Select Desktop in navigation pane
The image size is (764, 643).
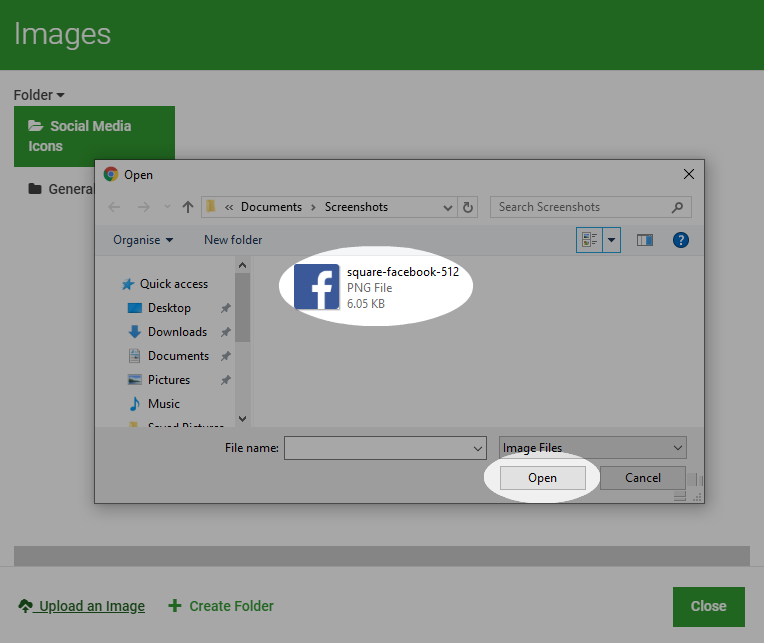click(169, 308)
